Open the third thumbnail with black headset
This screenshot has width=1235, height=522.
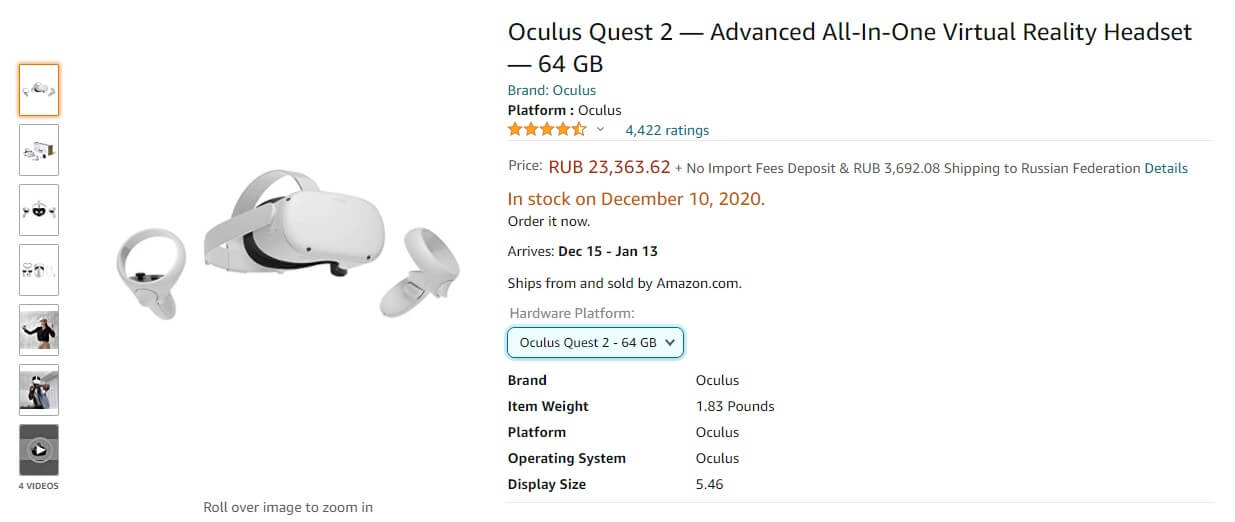point(39,210)
